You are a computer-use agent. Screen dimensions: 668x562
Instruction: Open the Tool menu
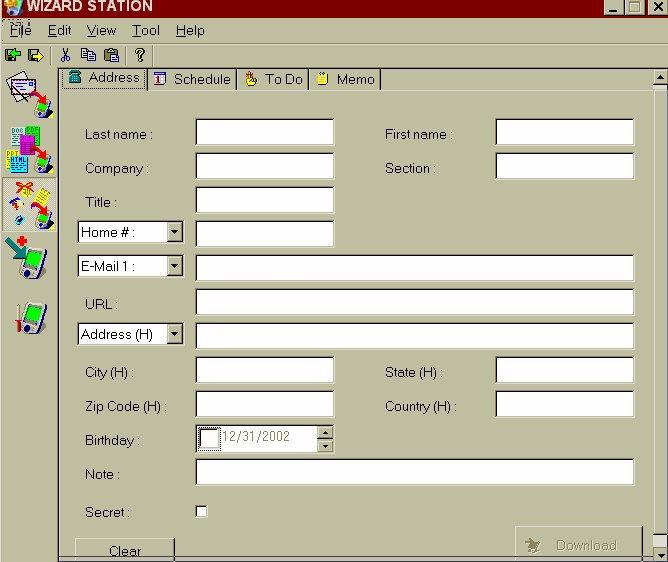coord(146,31)
